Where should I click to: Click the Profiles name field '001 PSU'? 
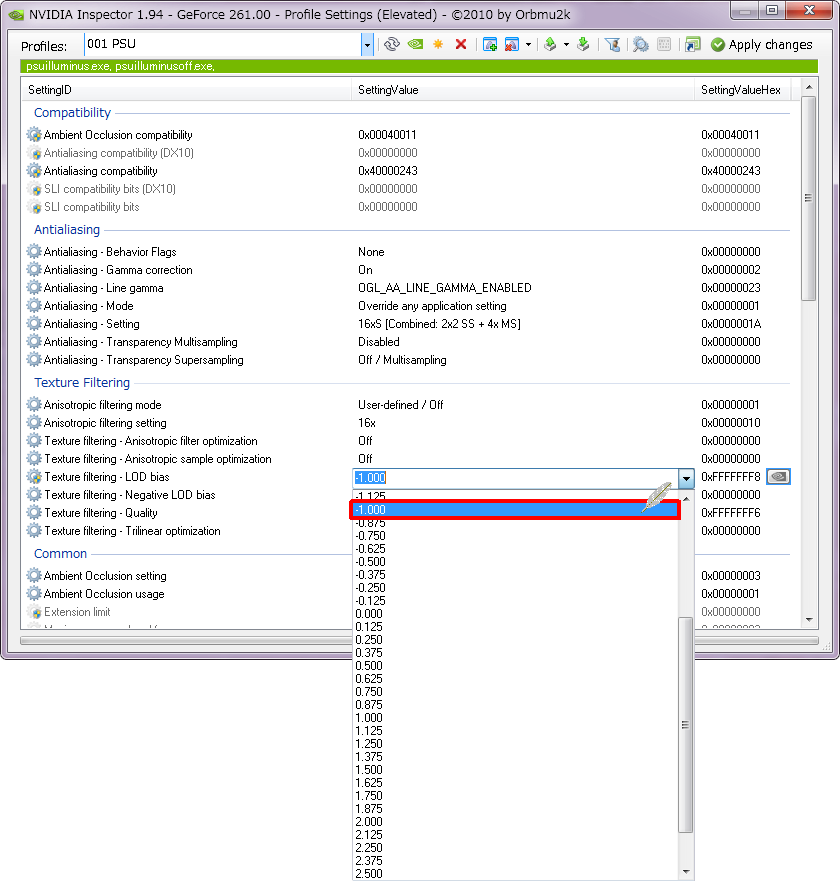pos(223,44)
